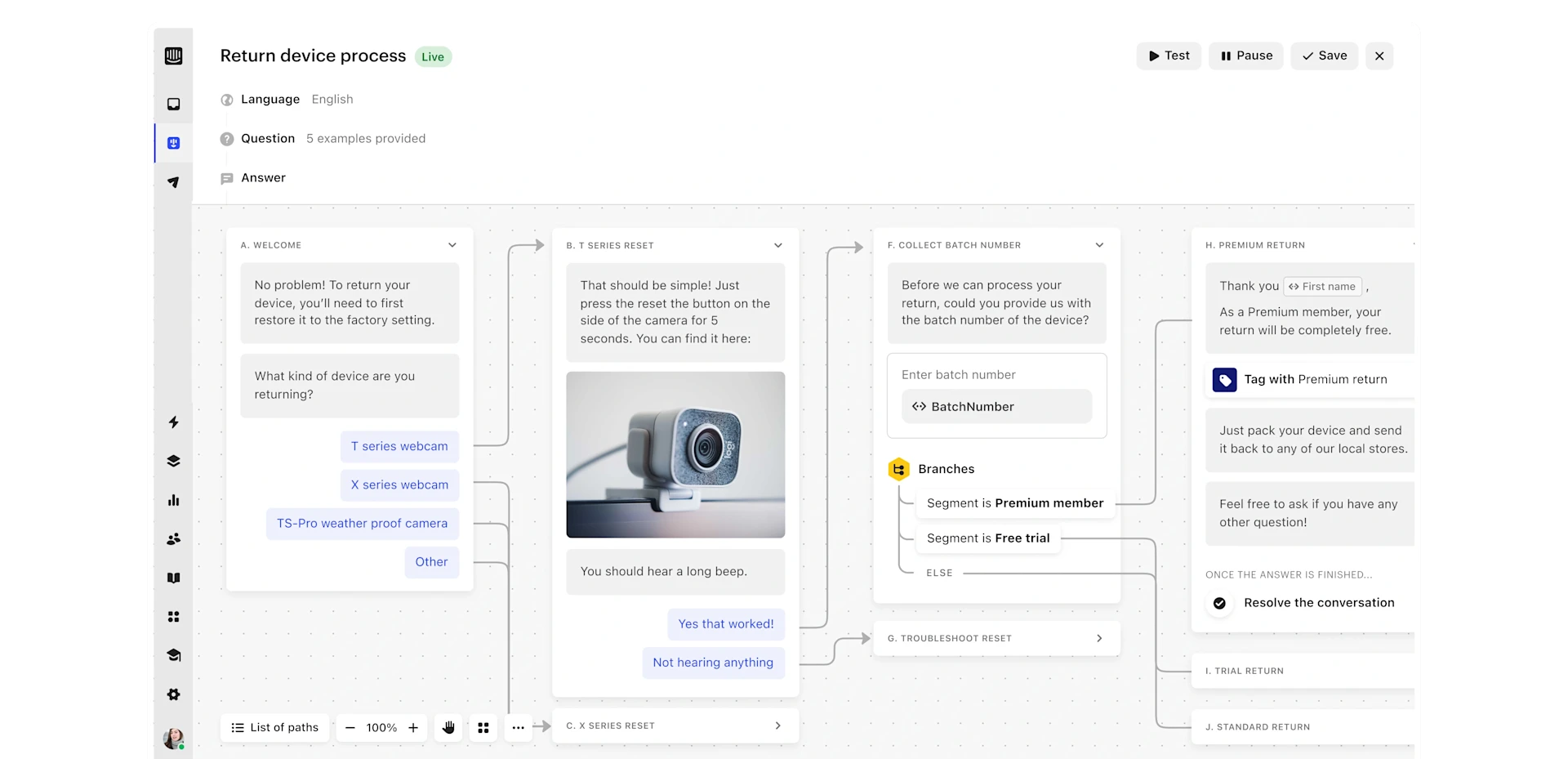This screenshot has height=759, width=1568.
Task: Open the three-dot more options menu
Action: (x=518, y=727)
